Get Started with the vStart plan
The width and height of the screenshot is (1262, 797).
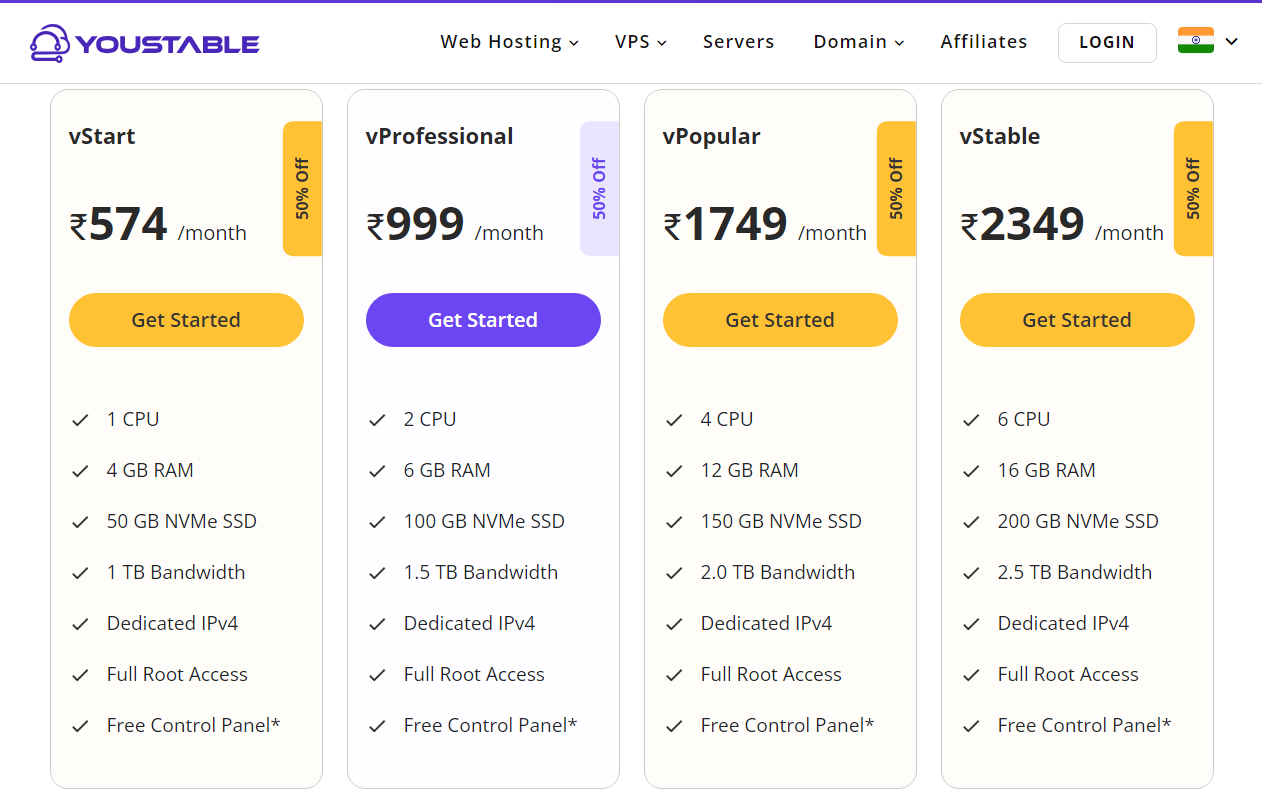pos(186,320)
